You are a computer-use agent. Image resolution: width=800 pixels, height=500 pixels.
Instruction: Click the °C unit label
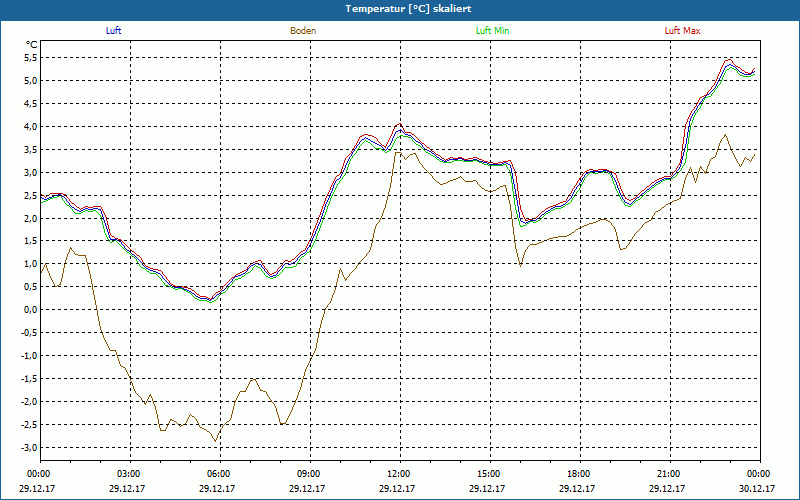pyautogui.click(x=32, y=45)
